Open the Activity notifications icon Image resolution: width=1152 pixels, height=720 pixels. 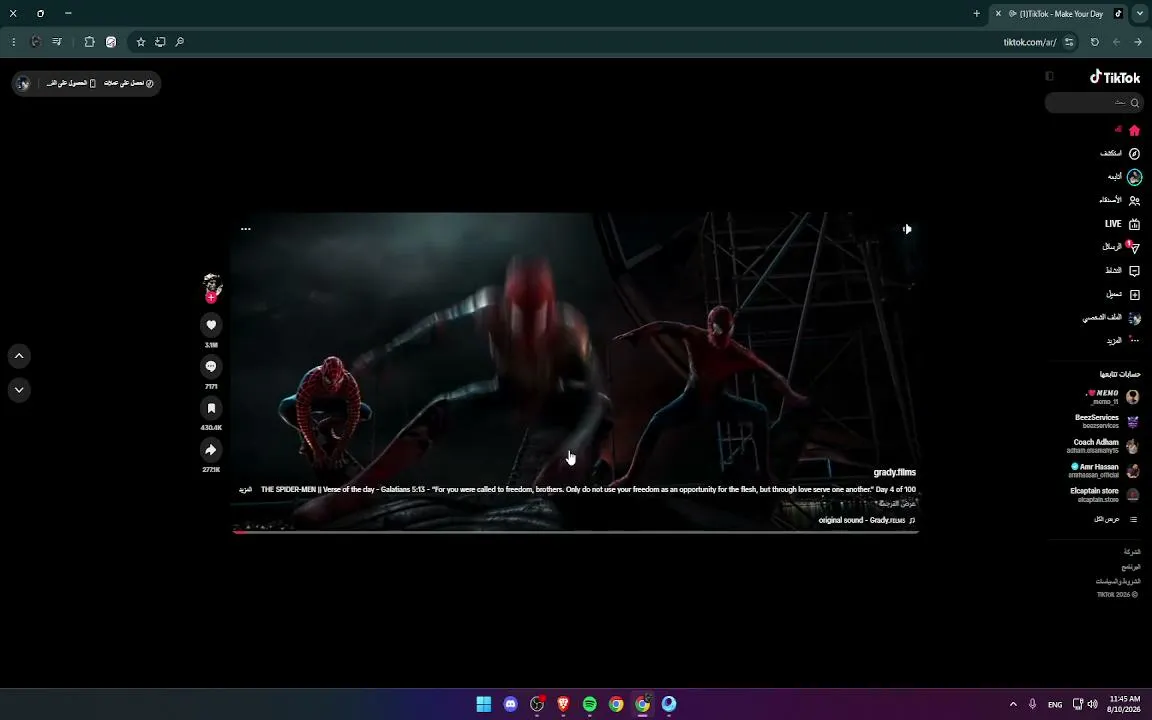(1134, 271)
